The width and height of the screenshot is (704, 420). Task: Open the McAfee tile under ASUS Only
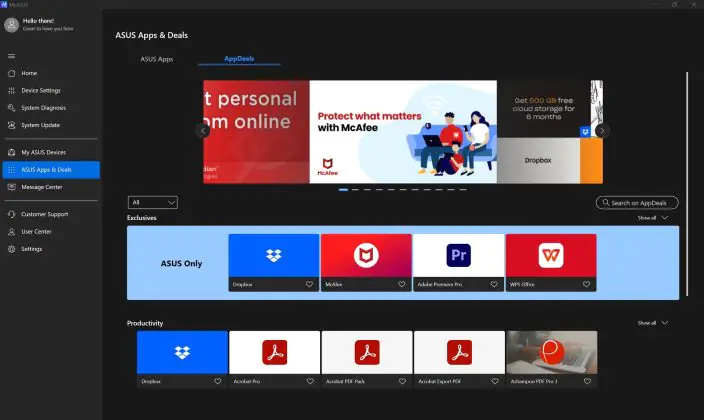point(366,262)
